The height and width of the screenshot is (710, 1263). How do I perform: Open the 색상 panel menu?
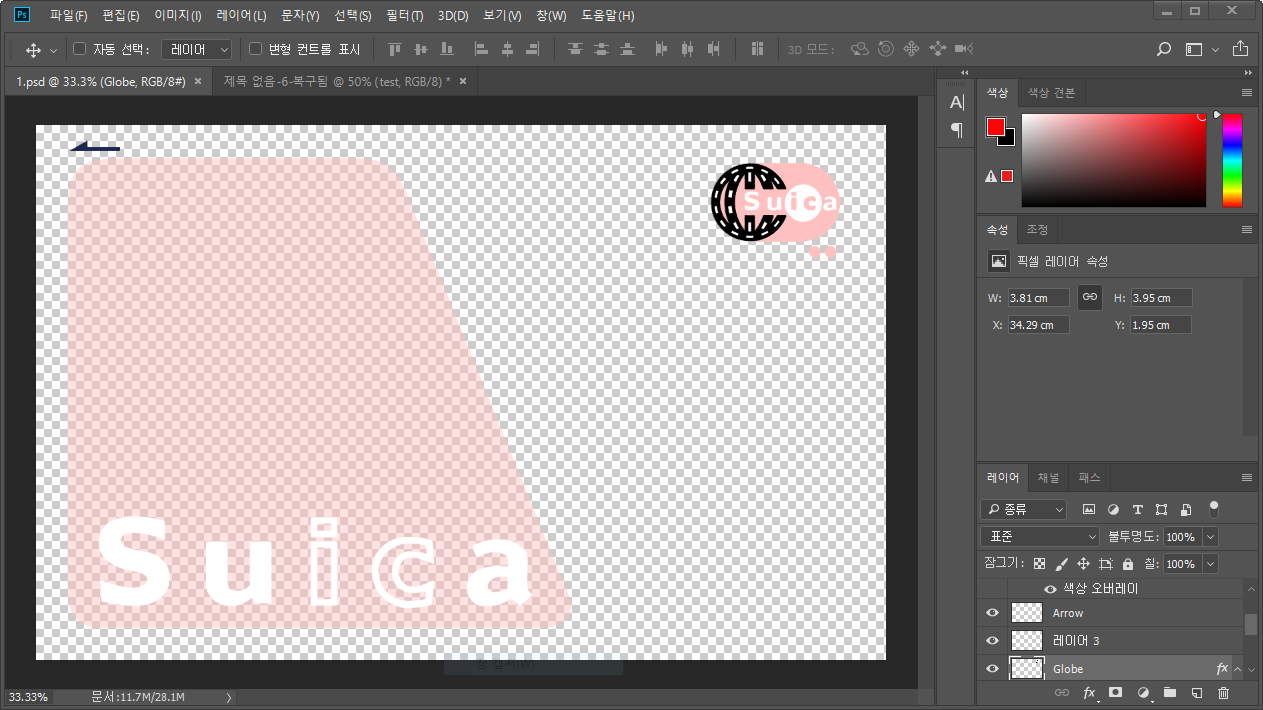pyautogui.click(x=1247, y=92)
